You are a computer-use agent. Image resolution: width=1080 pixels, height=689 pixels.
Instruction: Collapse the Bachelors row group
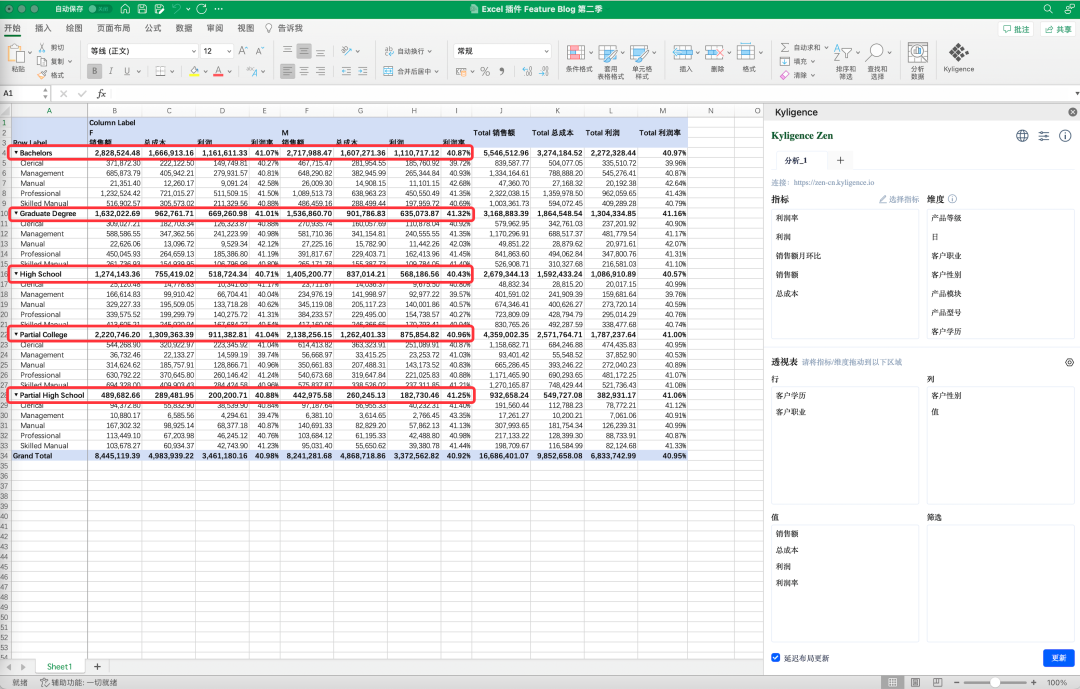(16, 152)
